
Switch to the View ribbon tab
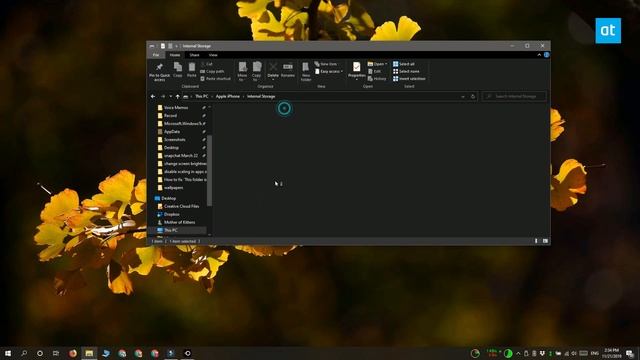click(x=213, y=55)
